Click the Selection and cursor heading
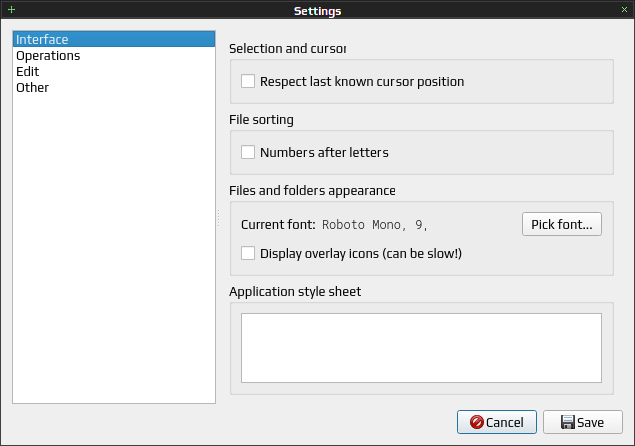Viewport: 635px width, 446px height. [x=287, y=48]
